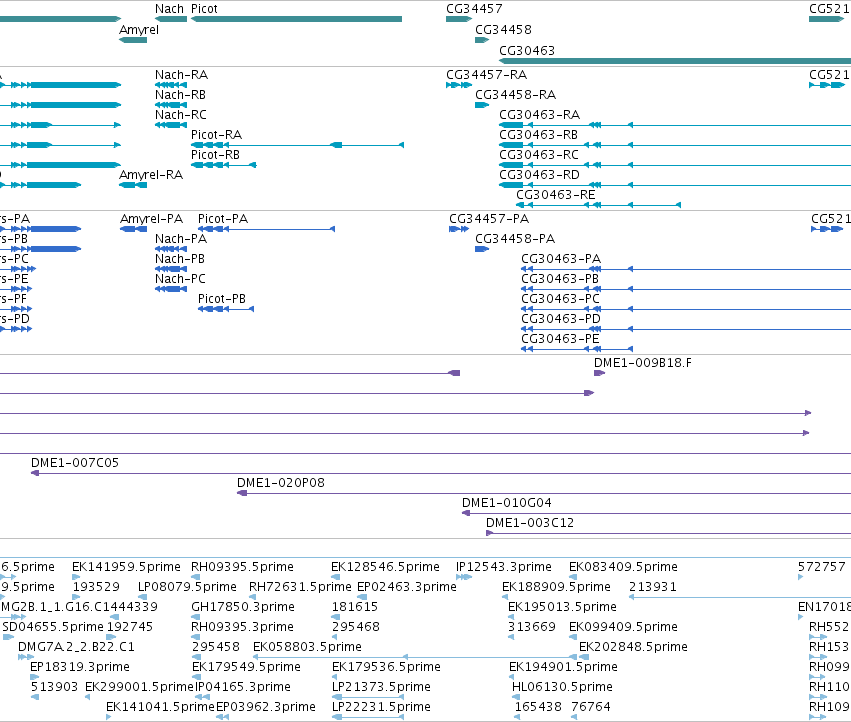Click the DME1-009B18.F feature label
This screenshot has height=722, width=851.
[643, 363]
